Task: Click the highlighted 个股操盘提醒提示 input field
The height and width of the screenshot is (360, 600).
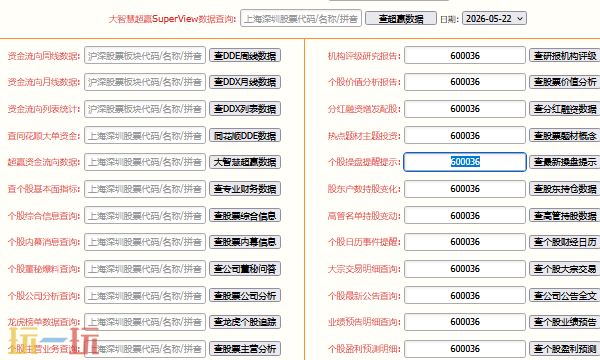Action: click(465, 162)
